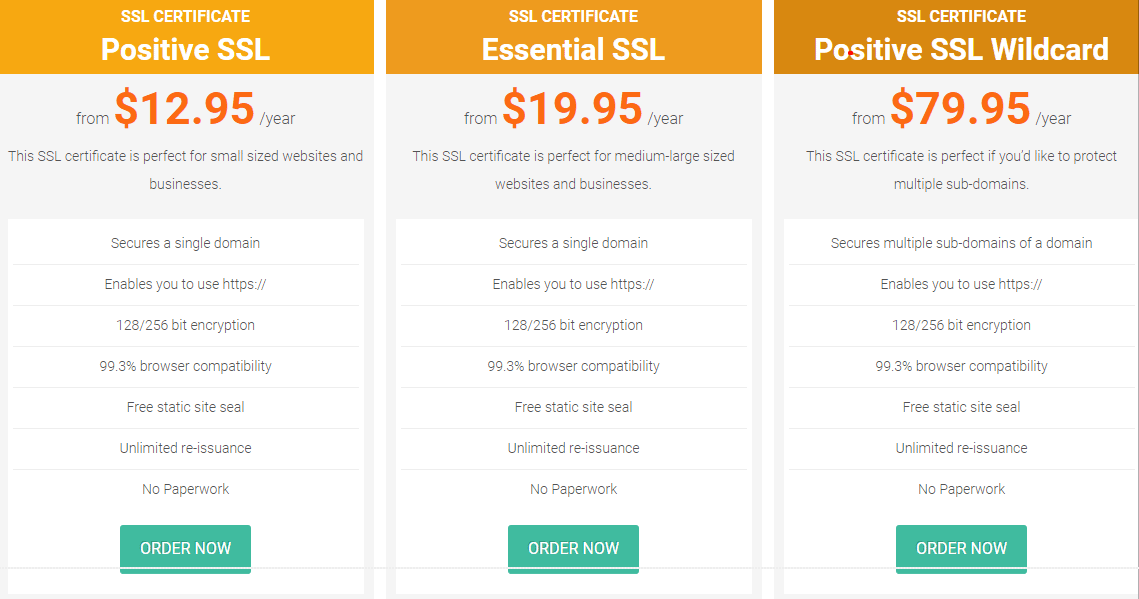Click 'Secures a single domain' in Essential SSL
This screenshot has height=599, width=1139.
point(573,243)
